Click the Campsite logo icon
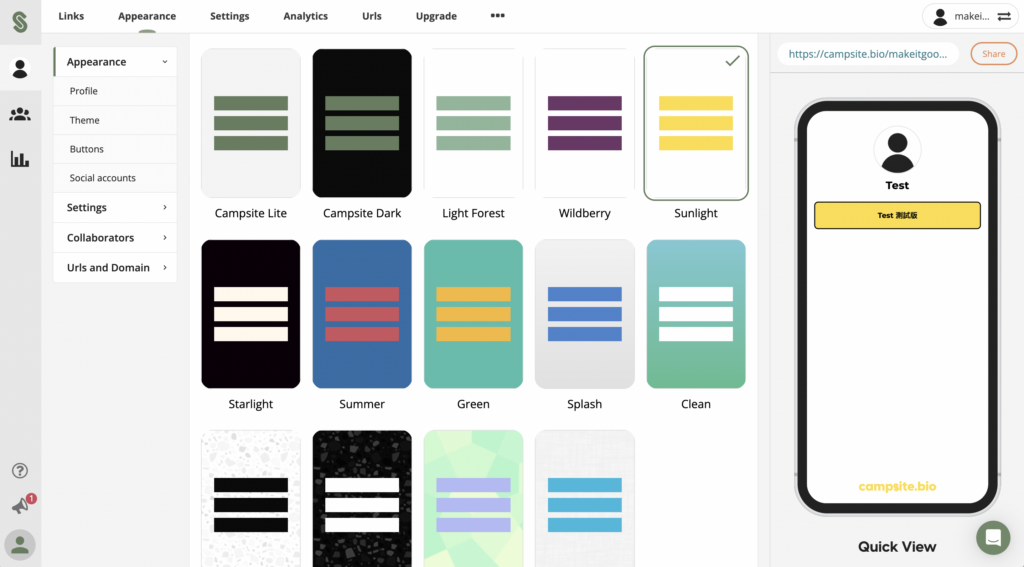Screen dimensions: 1024x567 point(20,18)
